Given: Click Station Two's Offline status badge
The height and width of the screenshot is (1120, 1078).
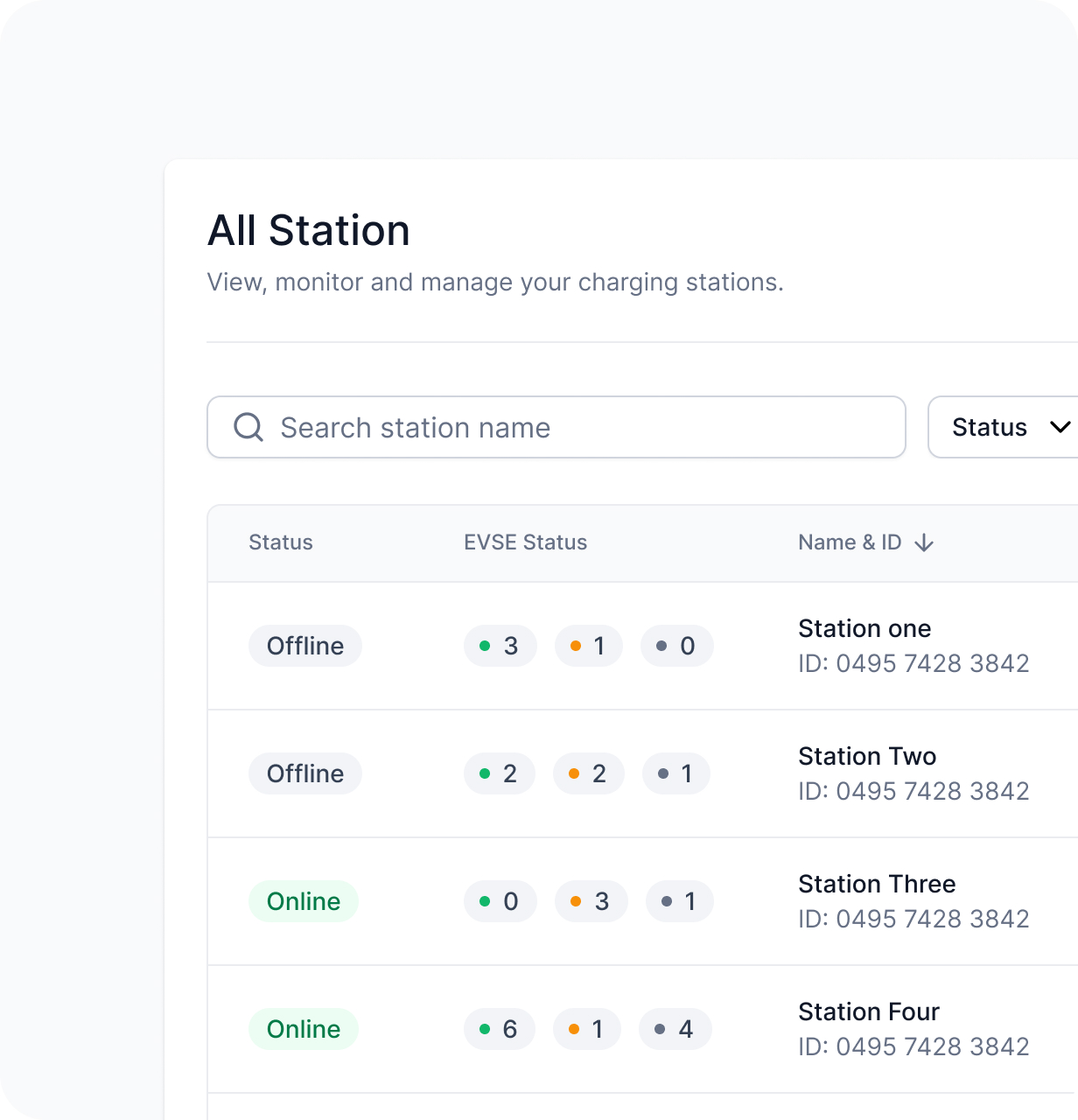Looking at the screenshot, I should click(x=305, y=773).
